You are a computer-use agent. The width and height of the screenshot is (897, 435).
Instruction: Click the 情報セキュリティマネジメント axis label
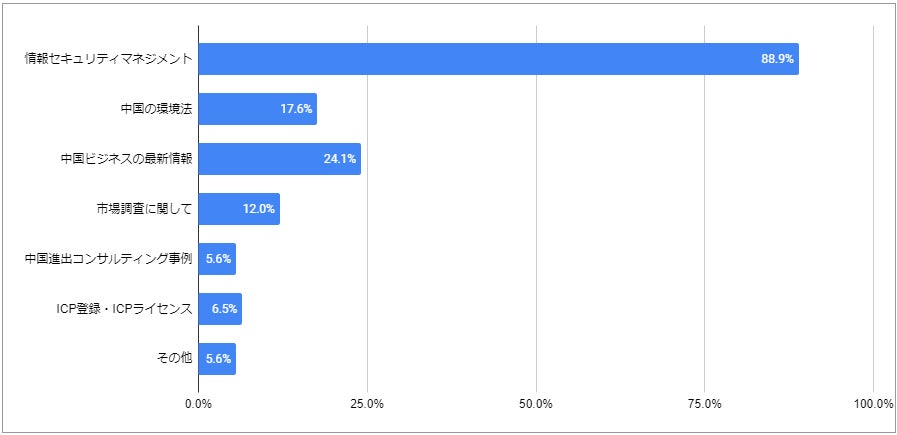pyautogui.click(x=108, y=59)
